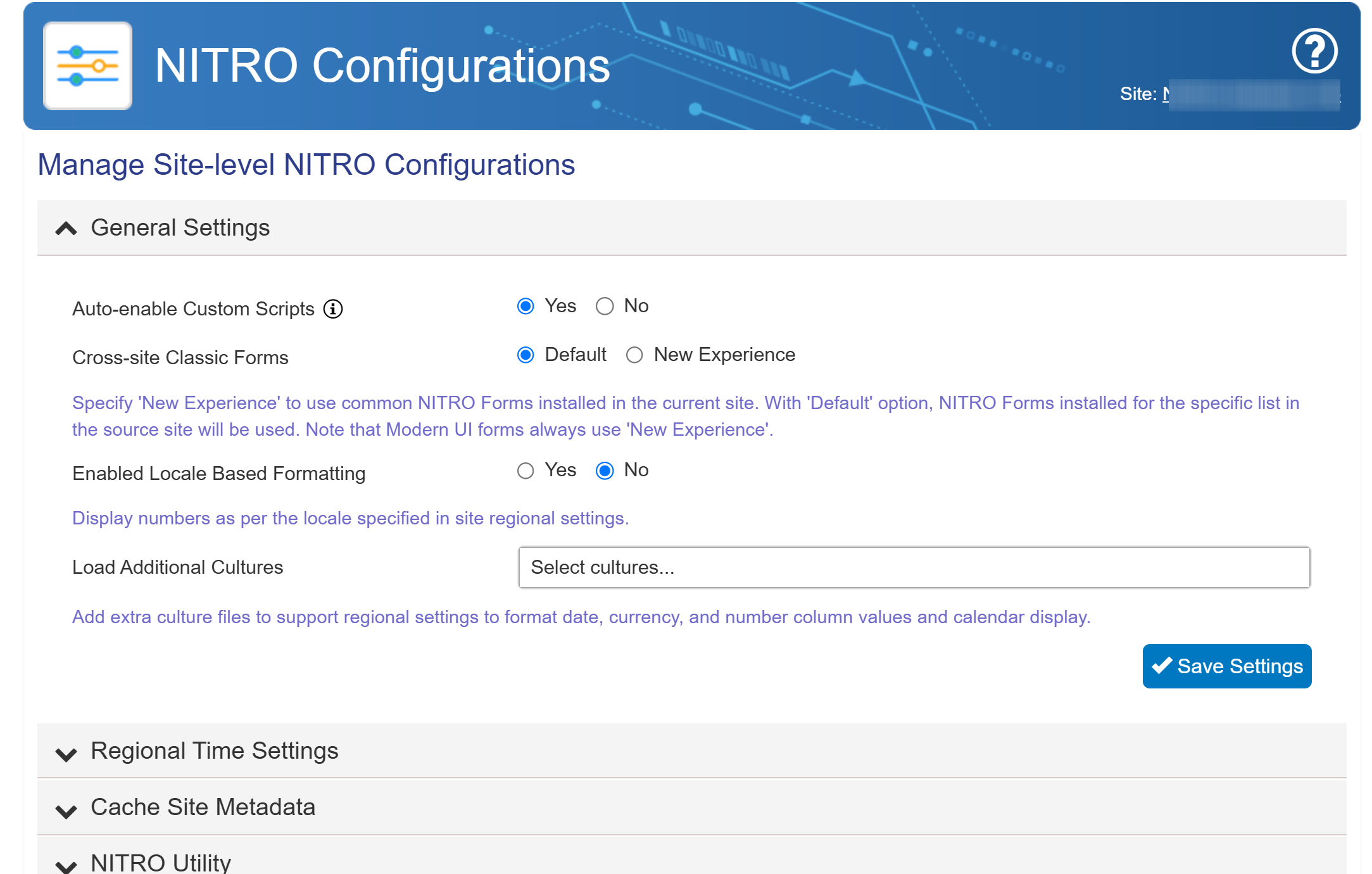Select Yes for Auto-enable Custom Scripts
Screen dimensions: 1372x874
[526, 307]
